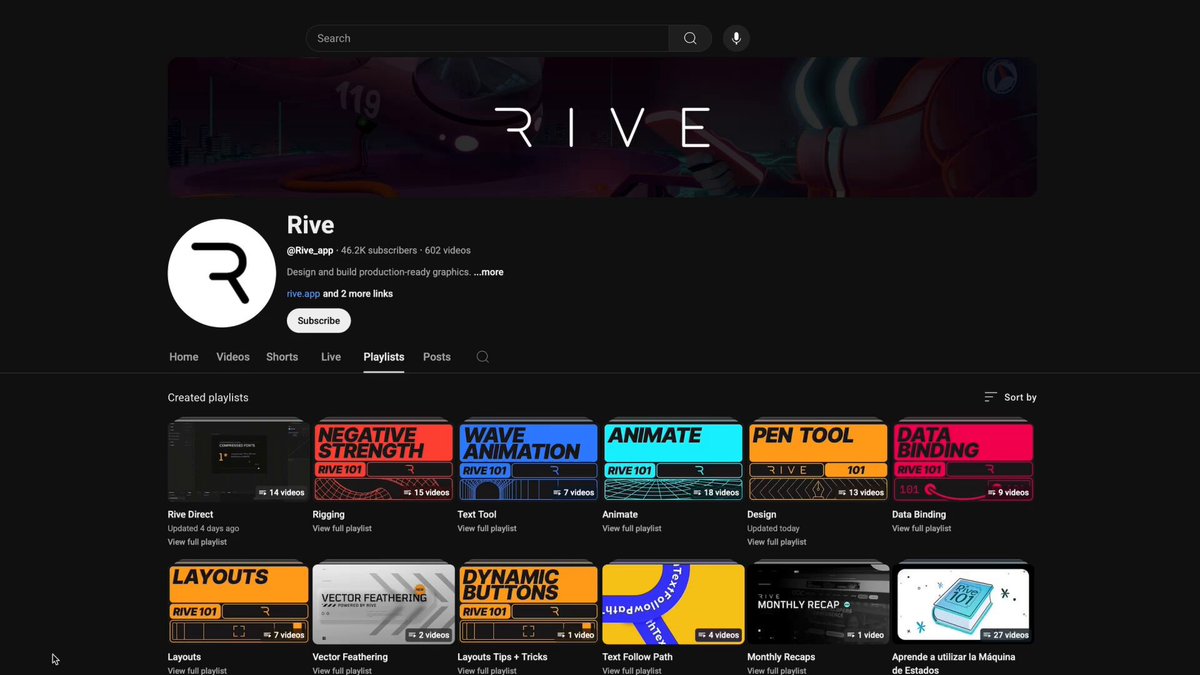Click the 'Layouts Tips + Tricks' title

click(503, 657)
